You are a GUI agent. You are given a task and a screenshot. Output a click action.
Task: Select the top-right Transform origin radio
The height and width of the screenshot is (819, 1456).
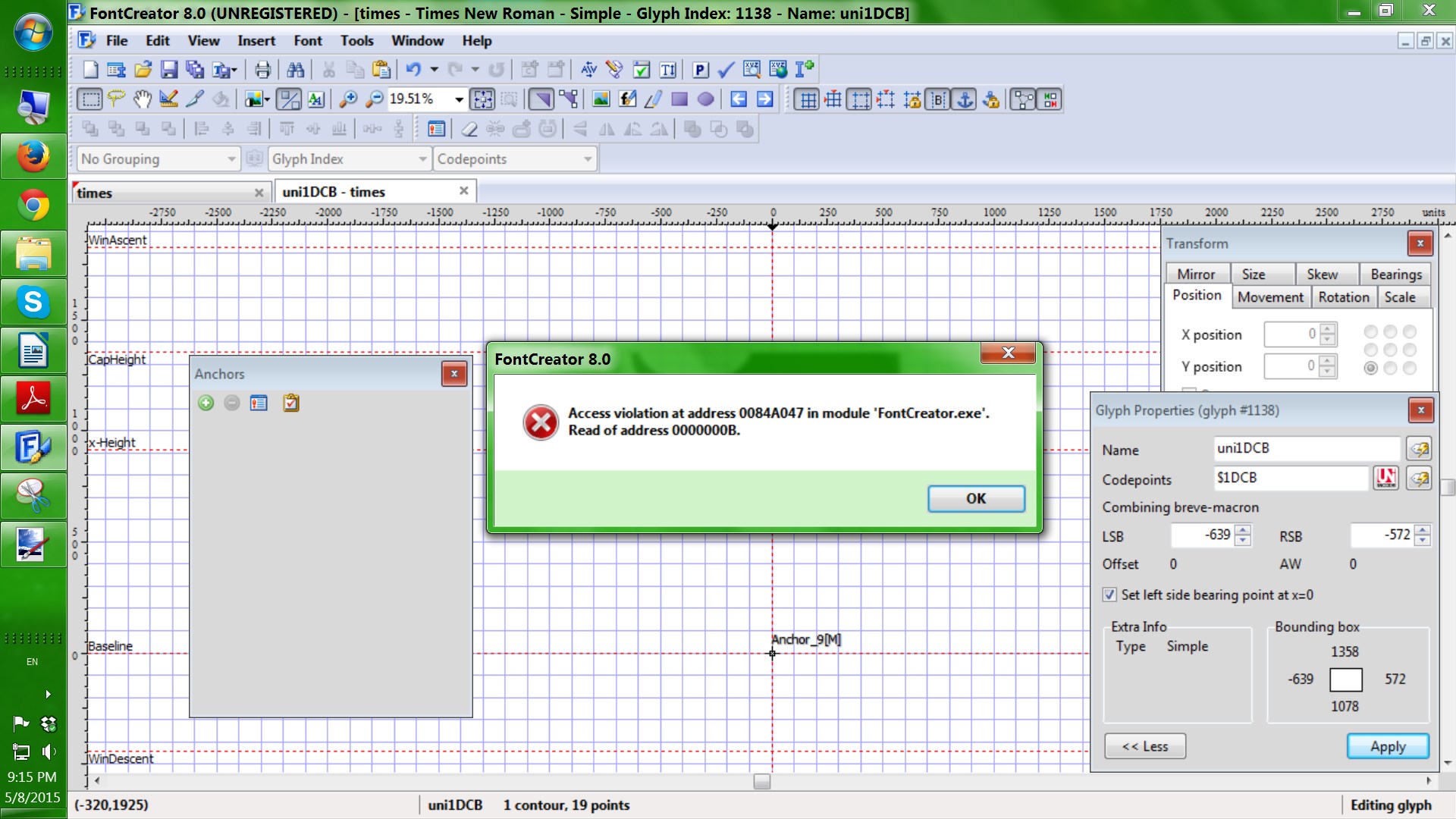pyautogui.click(x=1410, y=331)
